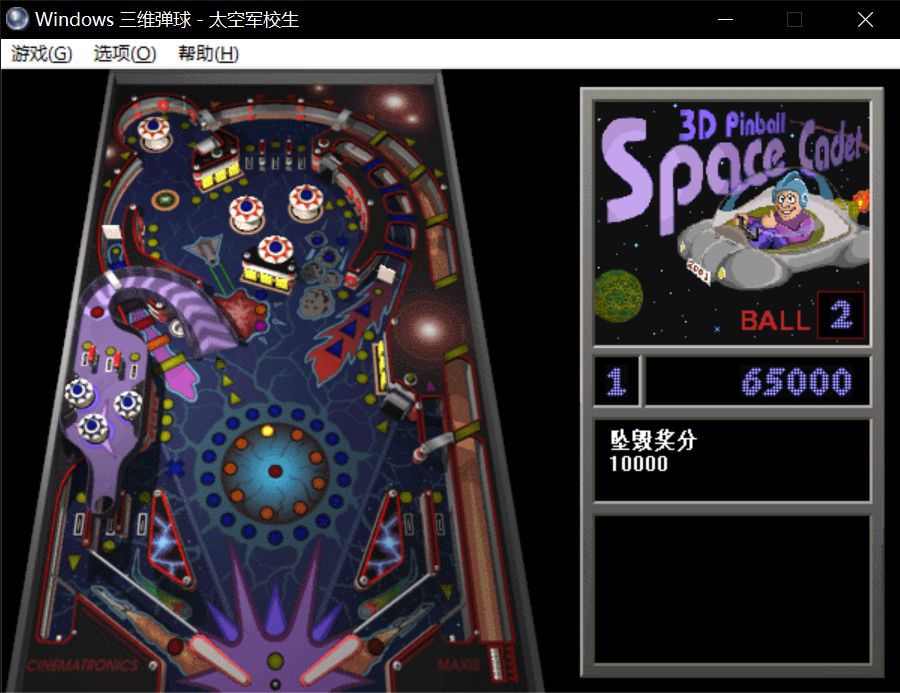900x693 pixels.
Task: Open the 选项(O) menu
Action: click(125, 54)
